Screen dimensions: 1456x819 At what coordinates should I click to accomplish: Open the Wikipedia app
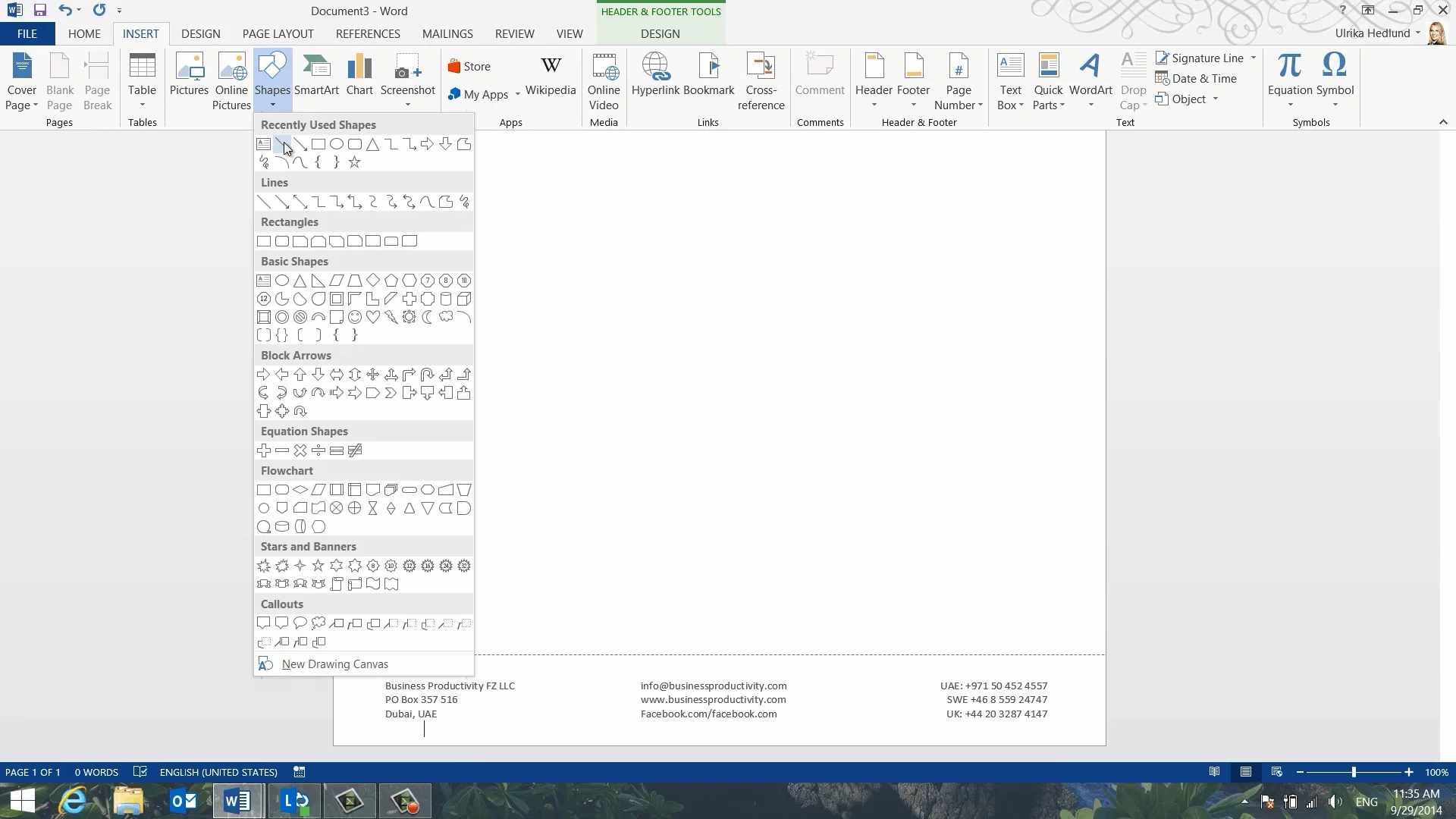[x=551, y=76]
